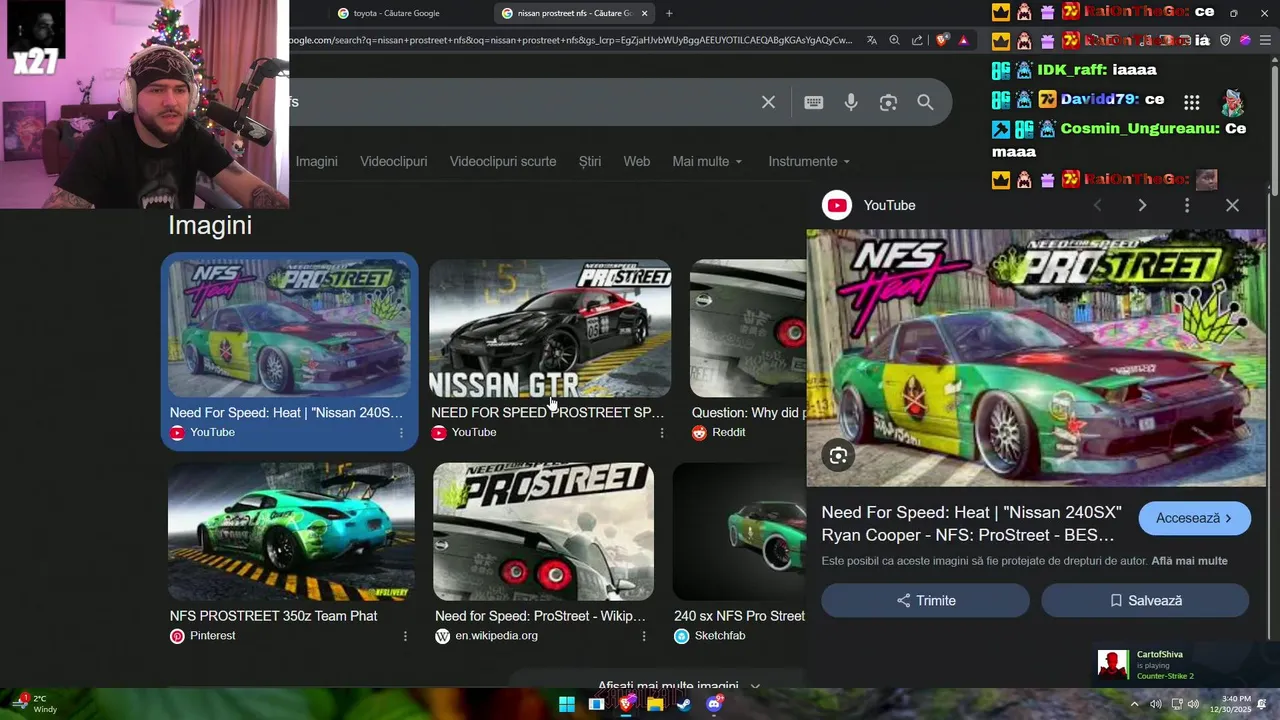1280x720 pixels.
Task: Open the Wikipedia result three-dot menu
Action: click(644, 636)
